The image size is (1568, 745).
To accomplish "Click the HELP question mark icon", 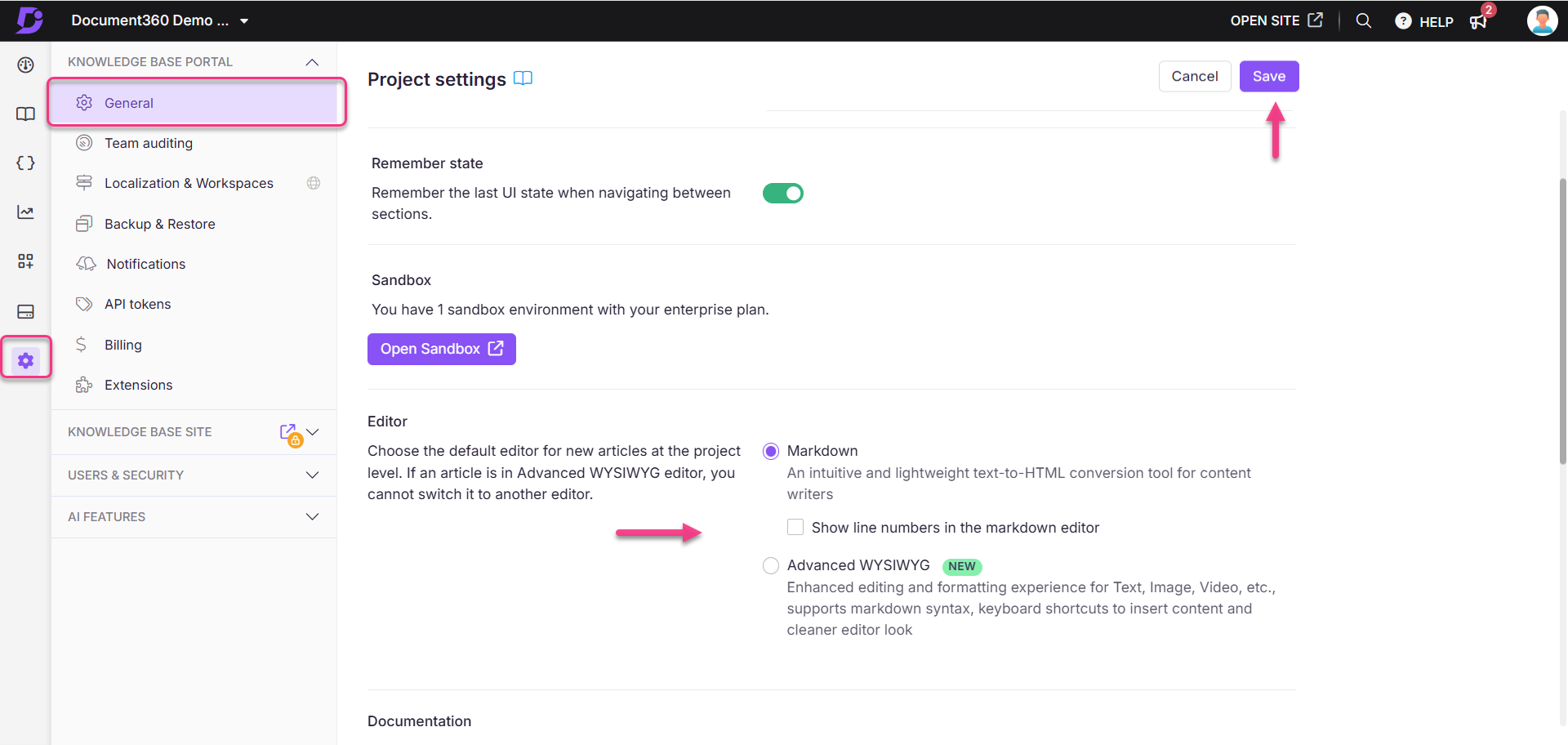I will coord(1403,21).
